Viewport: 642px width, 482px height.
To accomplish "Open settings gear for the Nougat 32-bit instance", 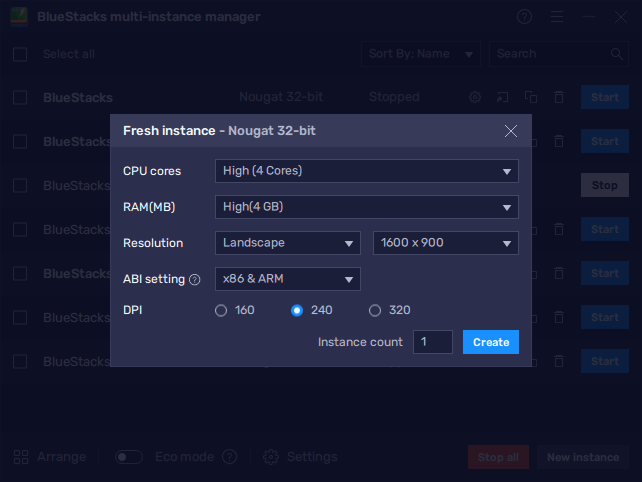I will click(x=475, y=97).
